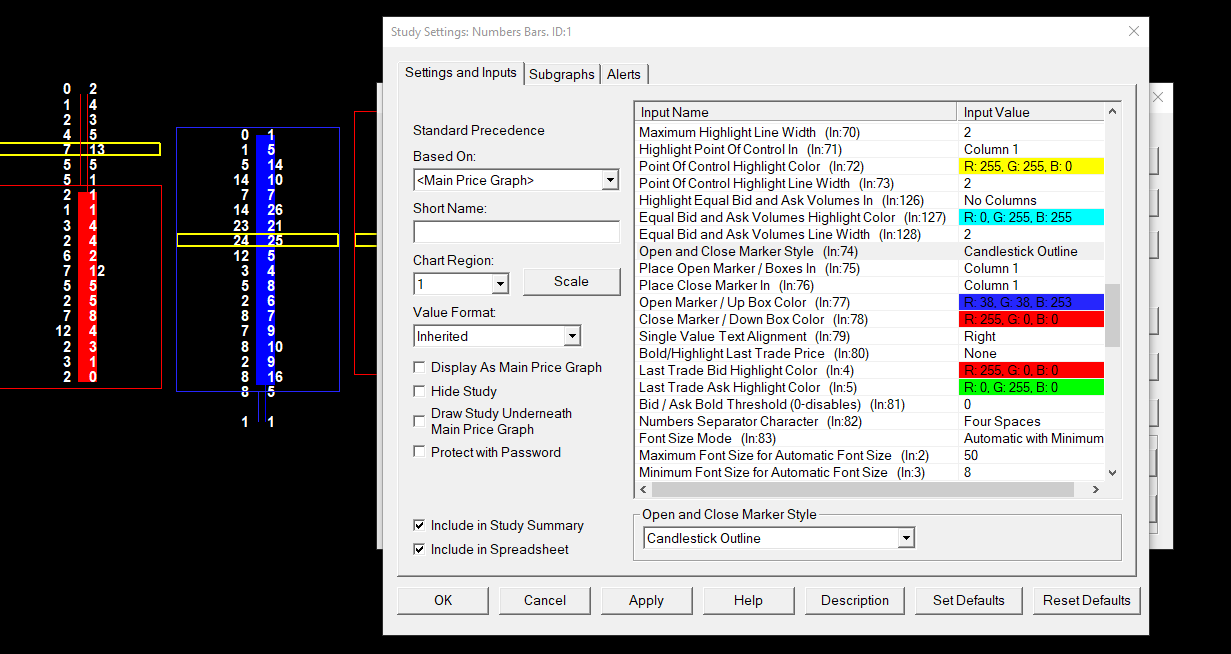Toggle the Hide Study checkbox
The height and width of the screenshot is (654, 1231).
[420, 391]
